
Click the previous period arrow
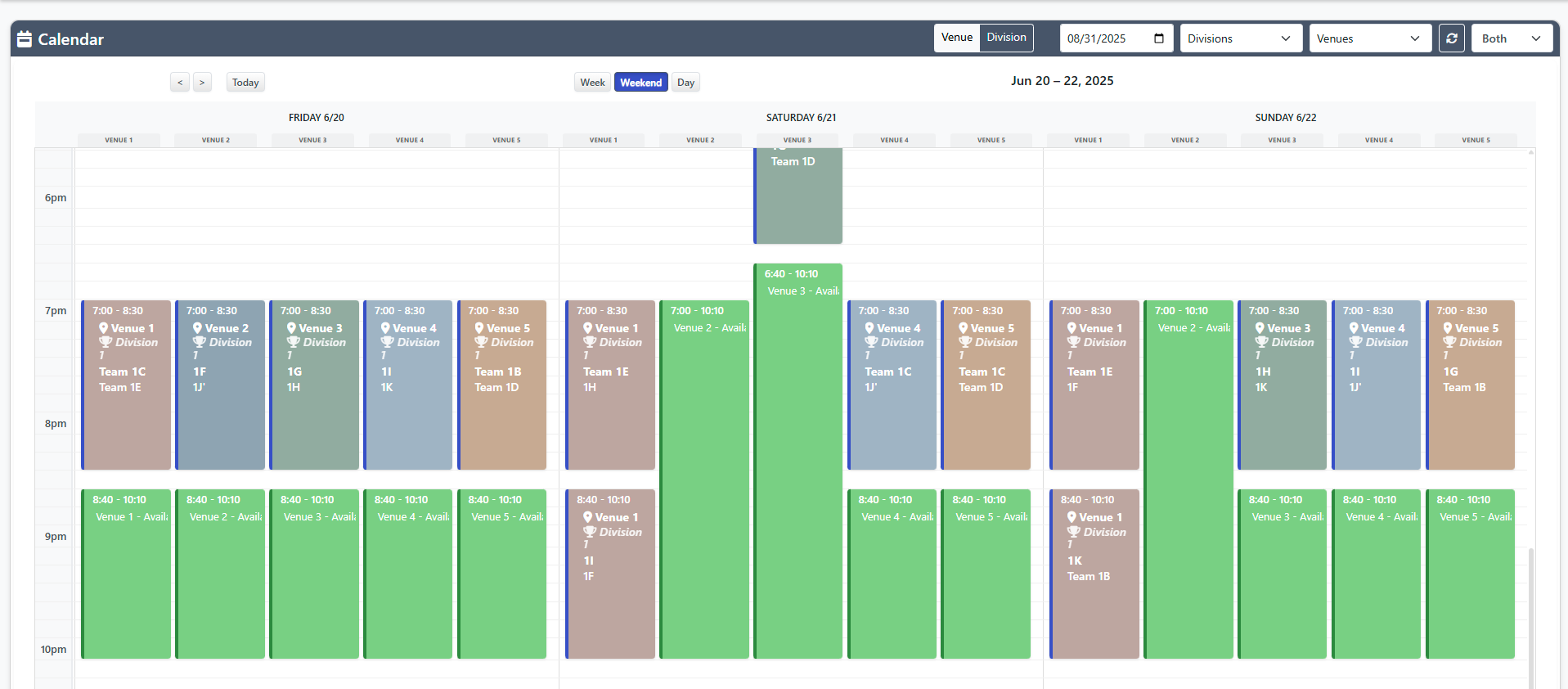coord(180,82)
